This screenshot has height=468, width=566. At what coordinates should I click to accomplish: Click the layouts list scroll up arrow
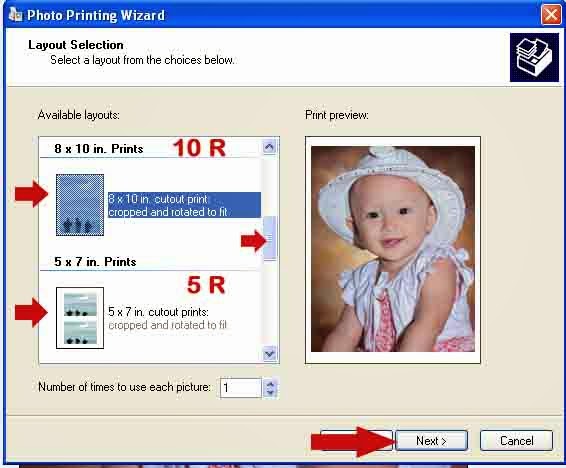tap(270, 147)
